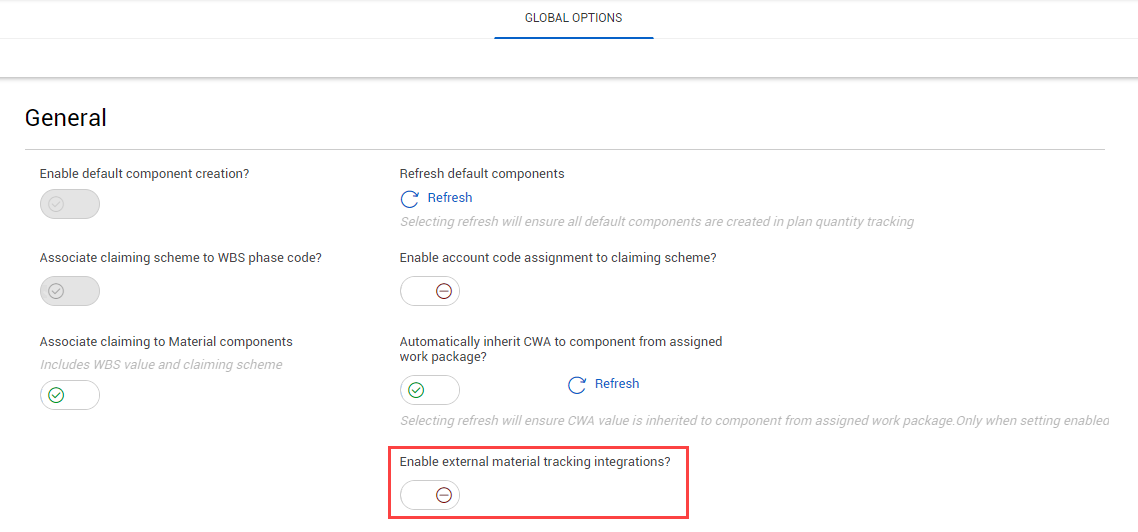Screen dimensions: 1138x532
Task: Click the 'Enable account code assignment to claiming scheme?' label
Action: click(558, 258)
